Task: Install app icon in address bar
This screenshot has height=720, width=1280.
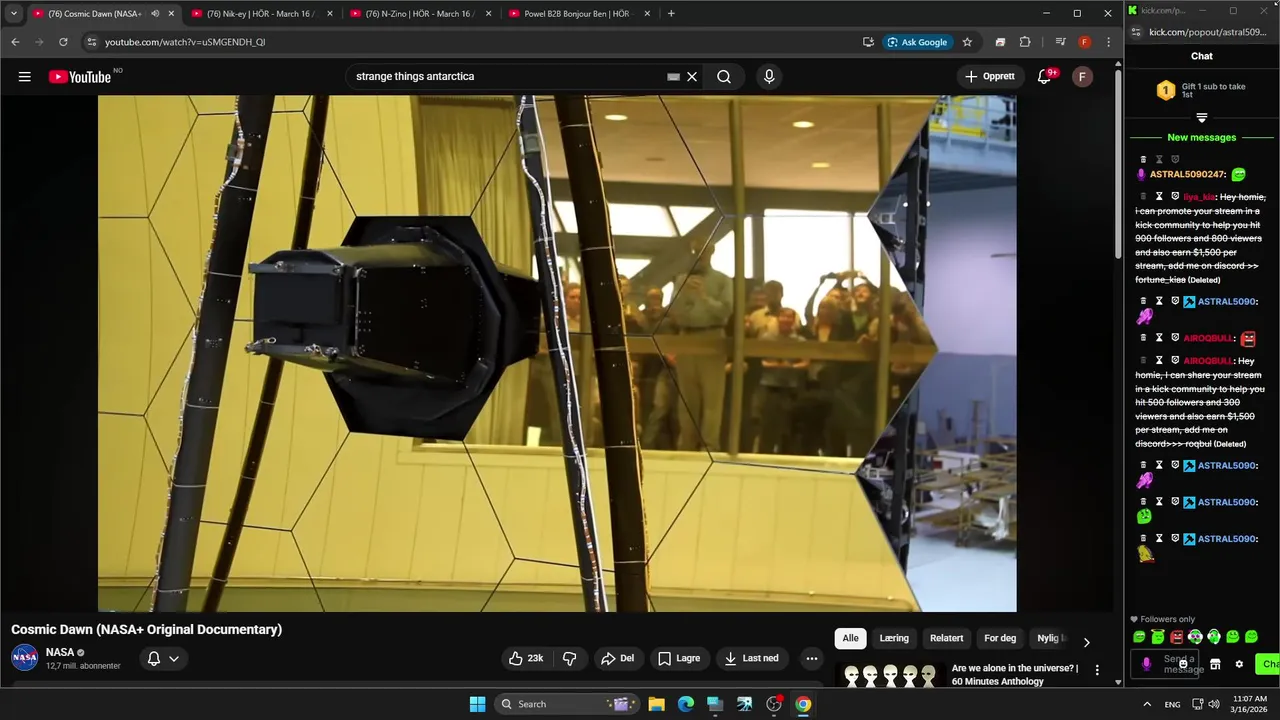Action: (x=868, y=42)
